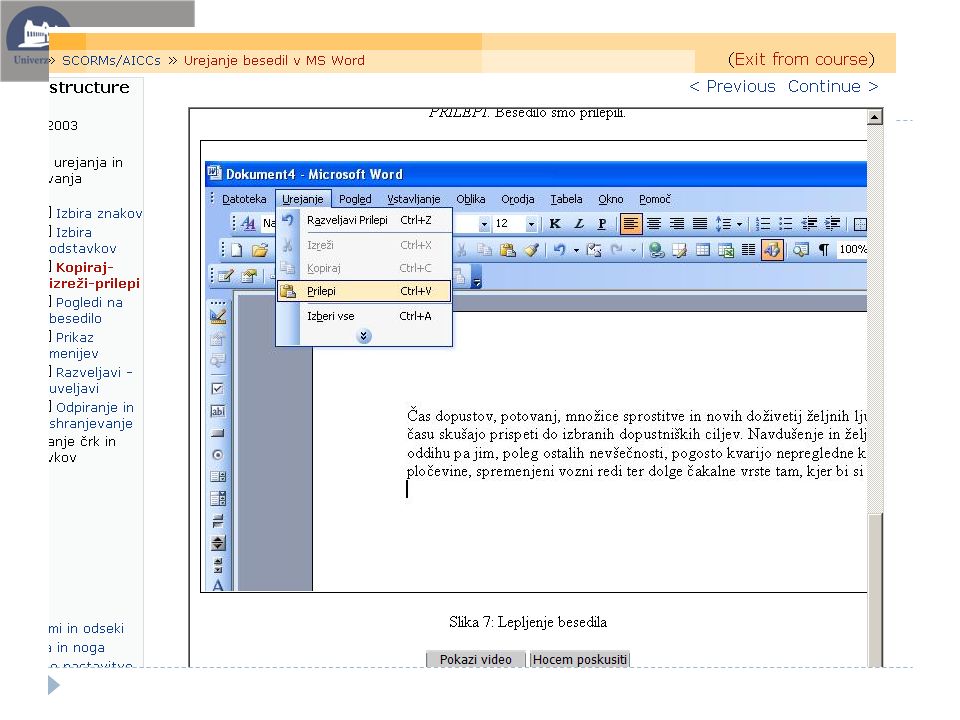
Task: Click the font size field showing 12
Action: [x=509, y=224]
